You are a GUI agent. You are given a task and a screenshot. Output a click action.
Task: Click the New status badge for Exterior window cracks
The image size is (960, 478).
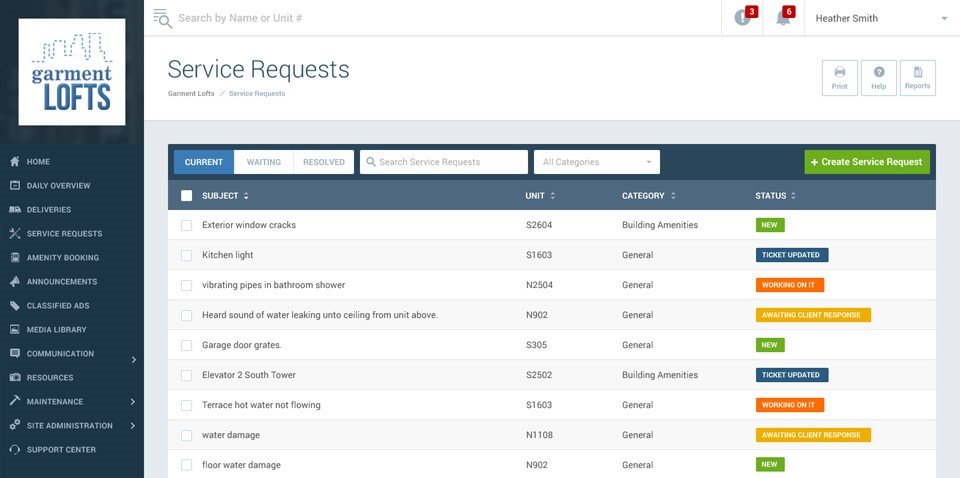770,225
